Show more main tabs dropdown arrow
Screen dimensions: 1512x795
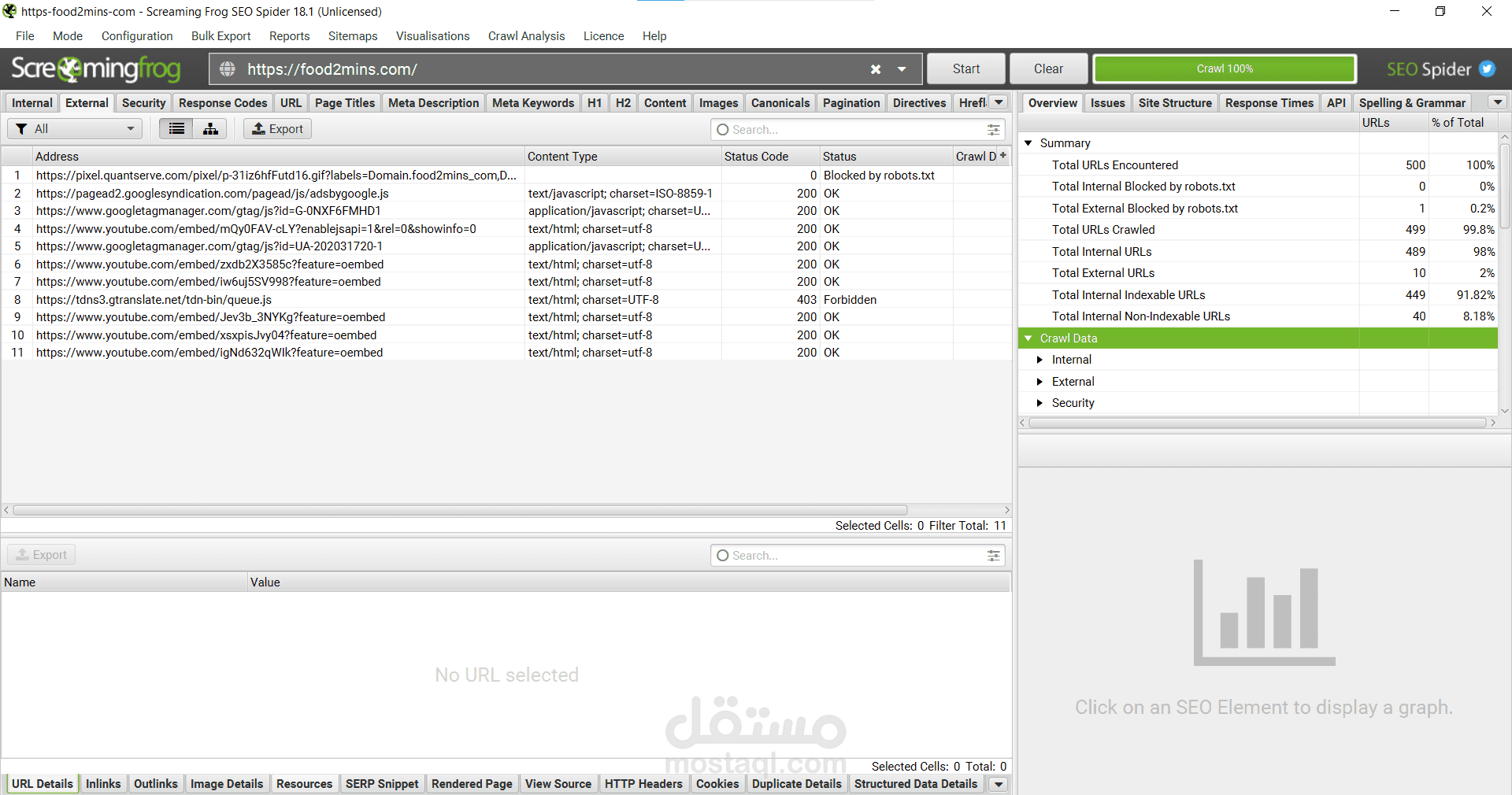(999, 103)
